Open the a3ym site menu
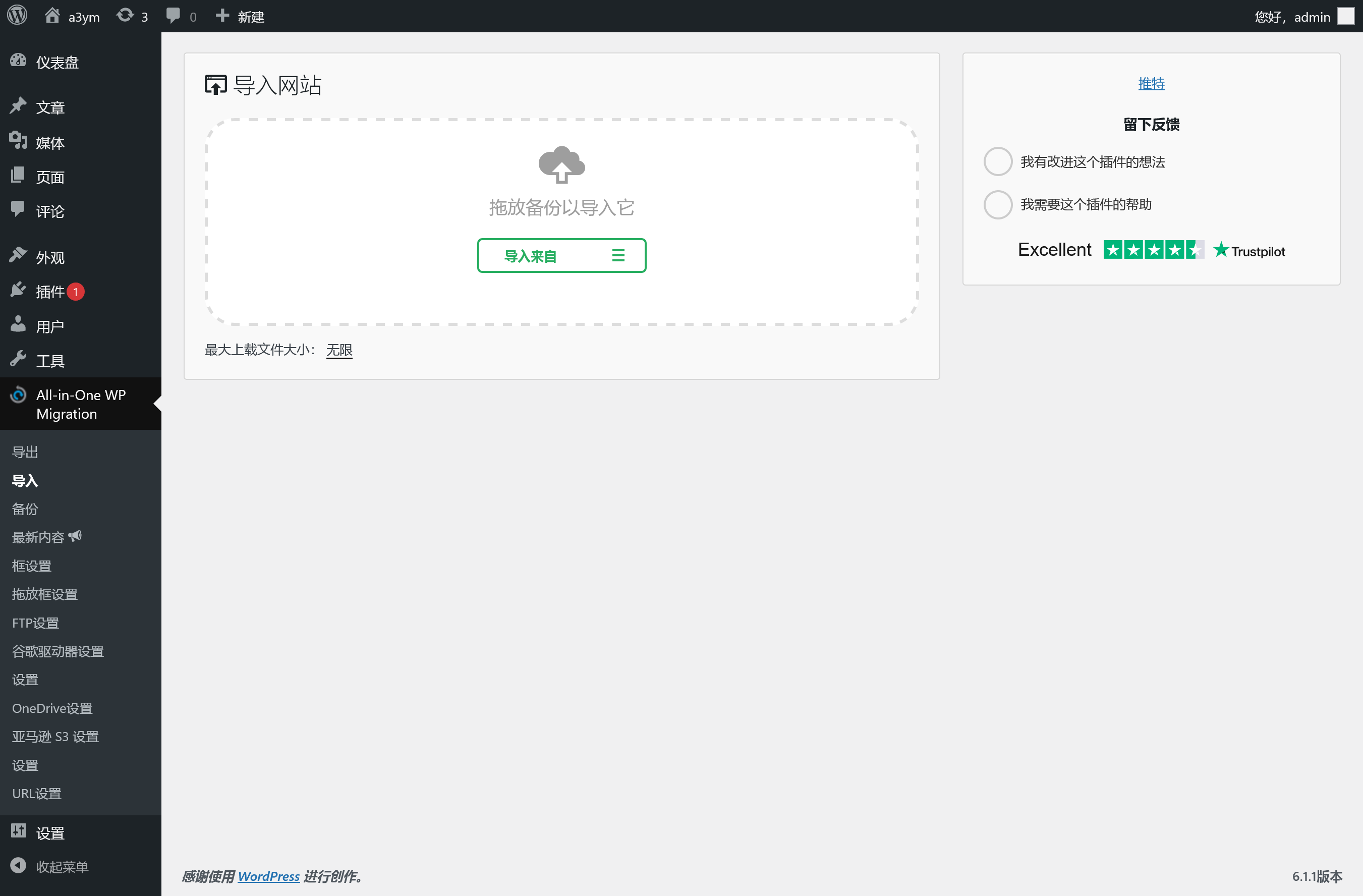The image size is (1363, 896). click(x=72, y=16)
